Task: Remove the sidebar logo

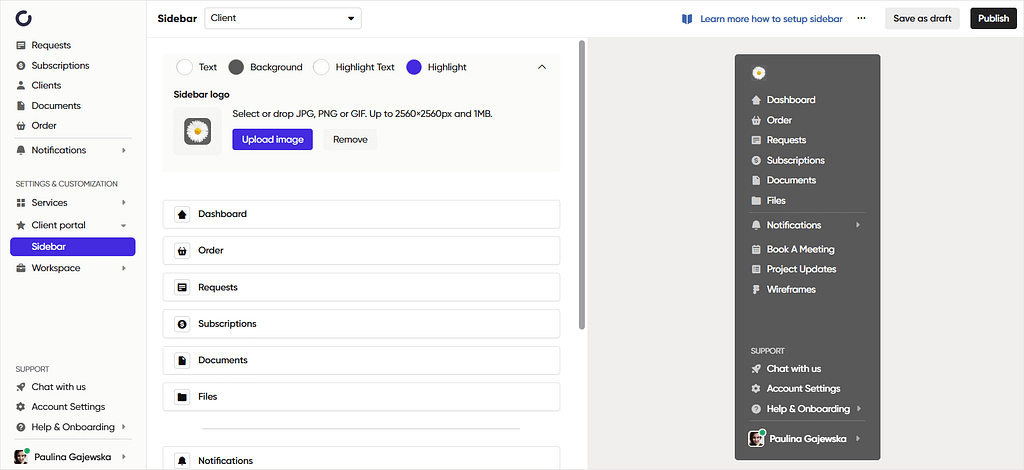Action: pos(350,140)
